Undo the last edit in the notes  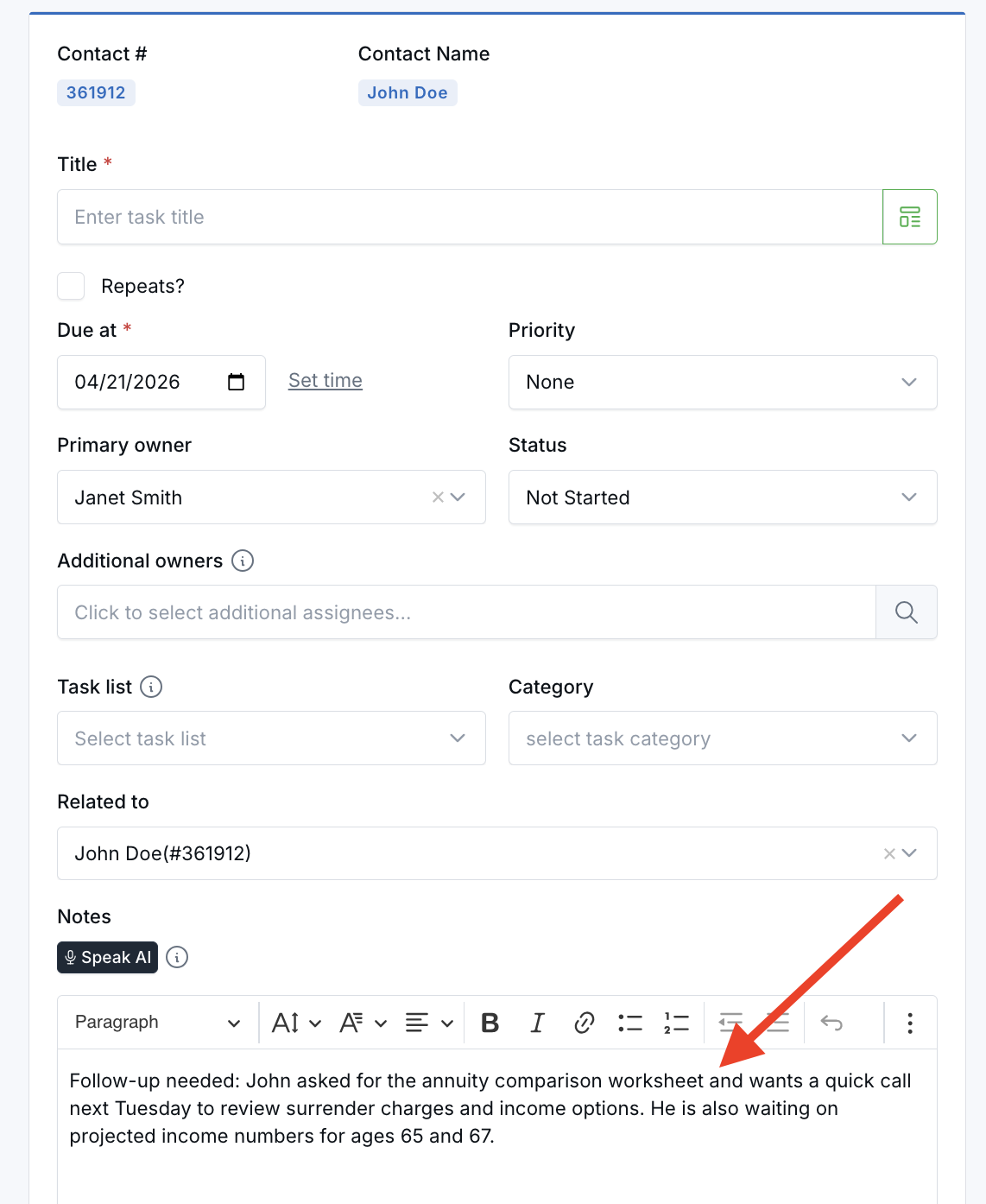point(831,1022)
